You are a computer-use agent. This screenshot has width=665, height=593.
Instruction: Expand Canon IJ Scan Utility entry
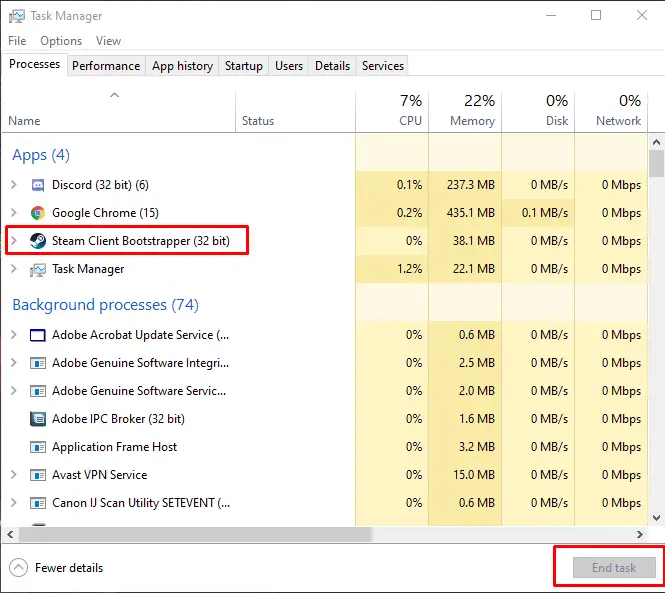[14, 503]
